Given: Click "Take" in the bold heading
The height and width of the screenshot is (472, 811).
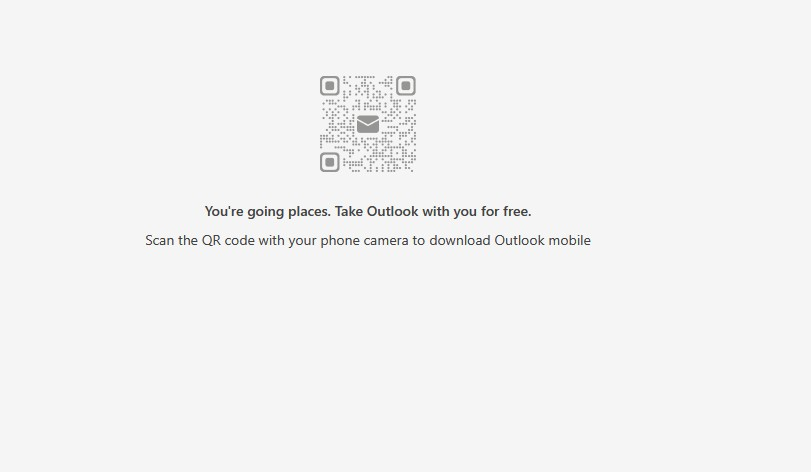Looking at the screenshot, I should coord(349,211).
